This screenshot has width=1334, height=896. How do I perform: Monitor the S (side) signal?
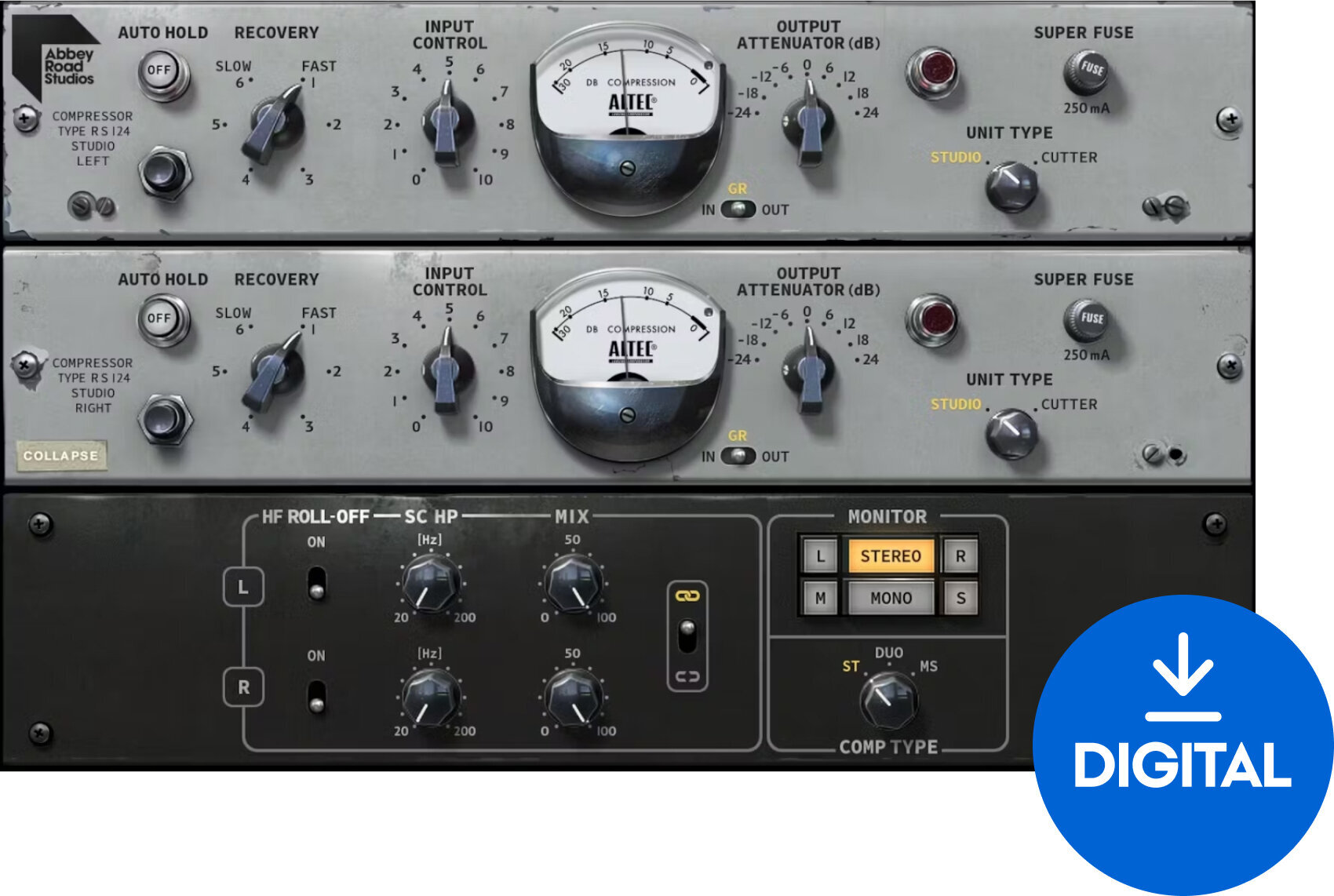tap(960, 598)
